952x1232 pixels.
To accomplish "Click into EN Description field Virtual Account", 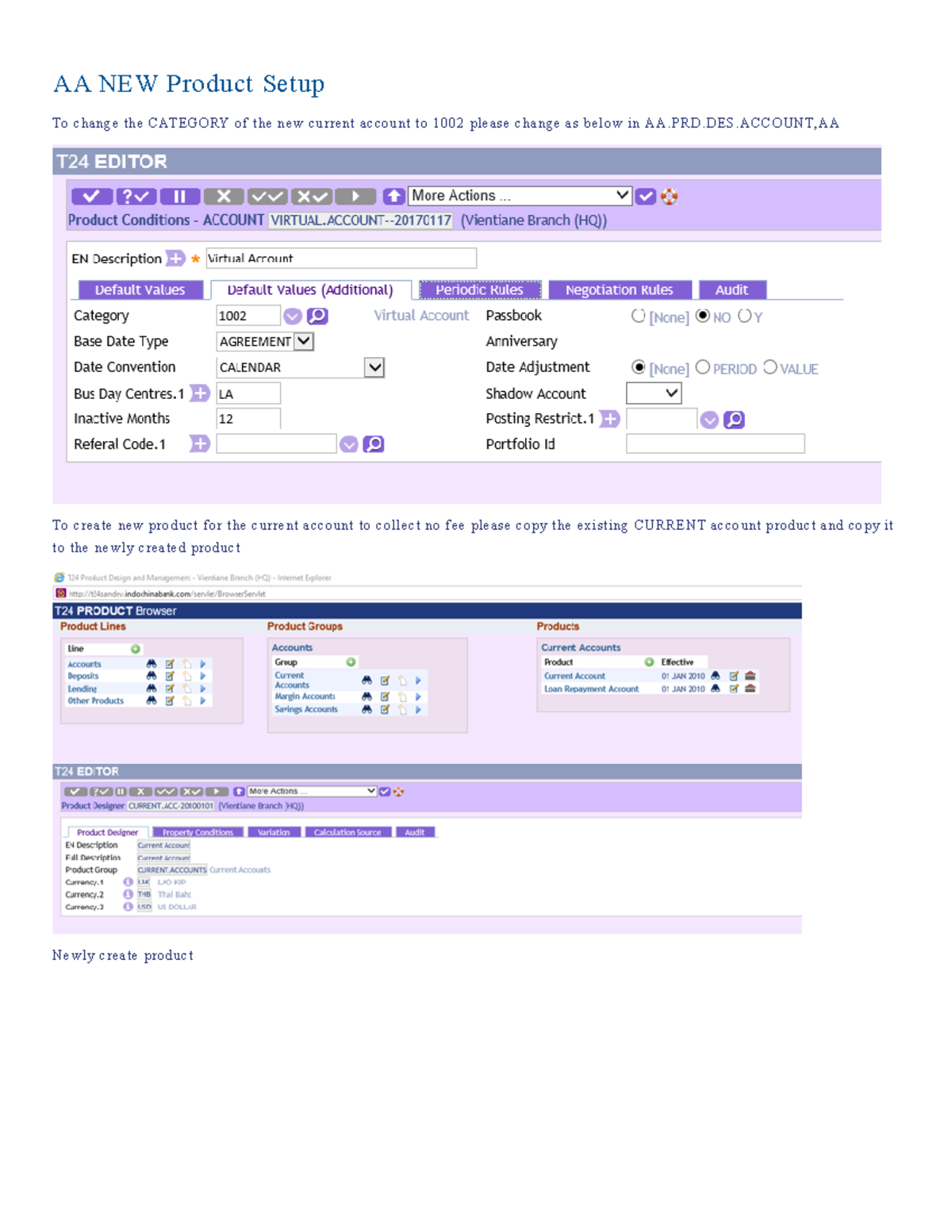I will (341, 258).
